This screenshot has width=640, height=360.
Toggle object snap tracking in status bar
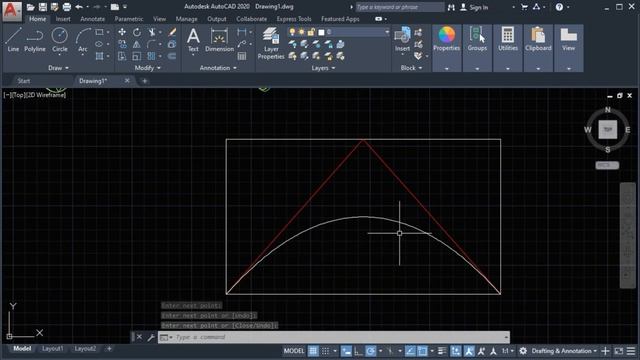click(410, 351)
